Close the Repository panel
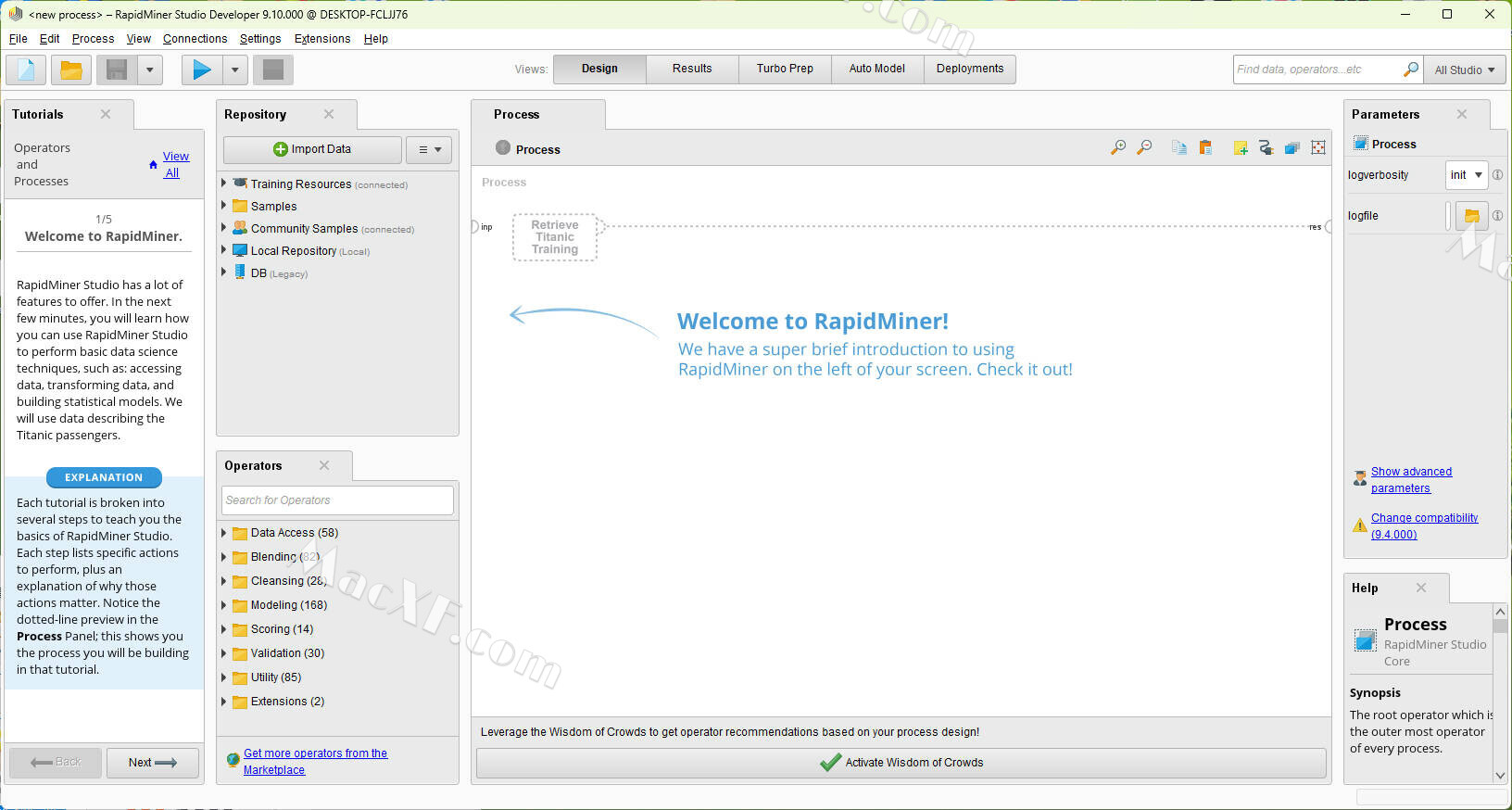1512x810 pixels. (329, 114)
